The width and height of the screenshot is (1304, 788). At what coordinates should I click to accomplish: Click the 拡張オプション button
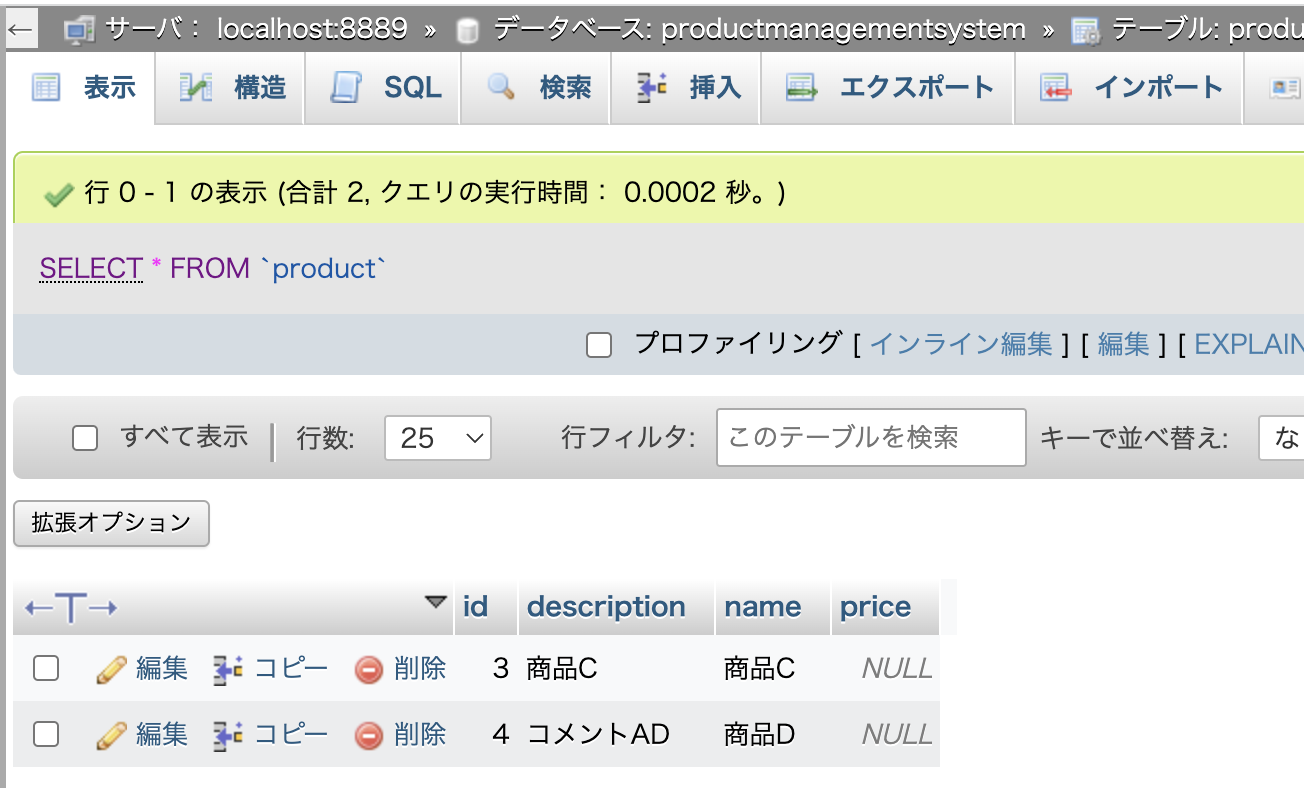pos(110,523)
